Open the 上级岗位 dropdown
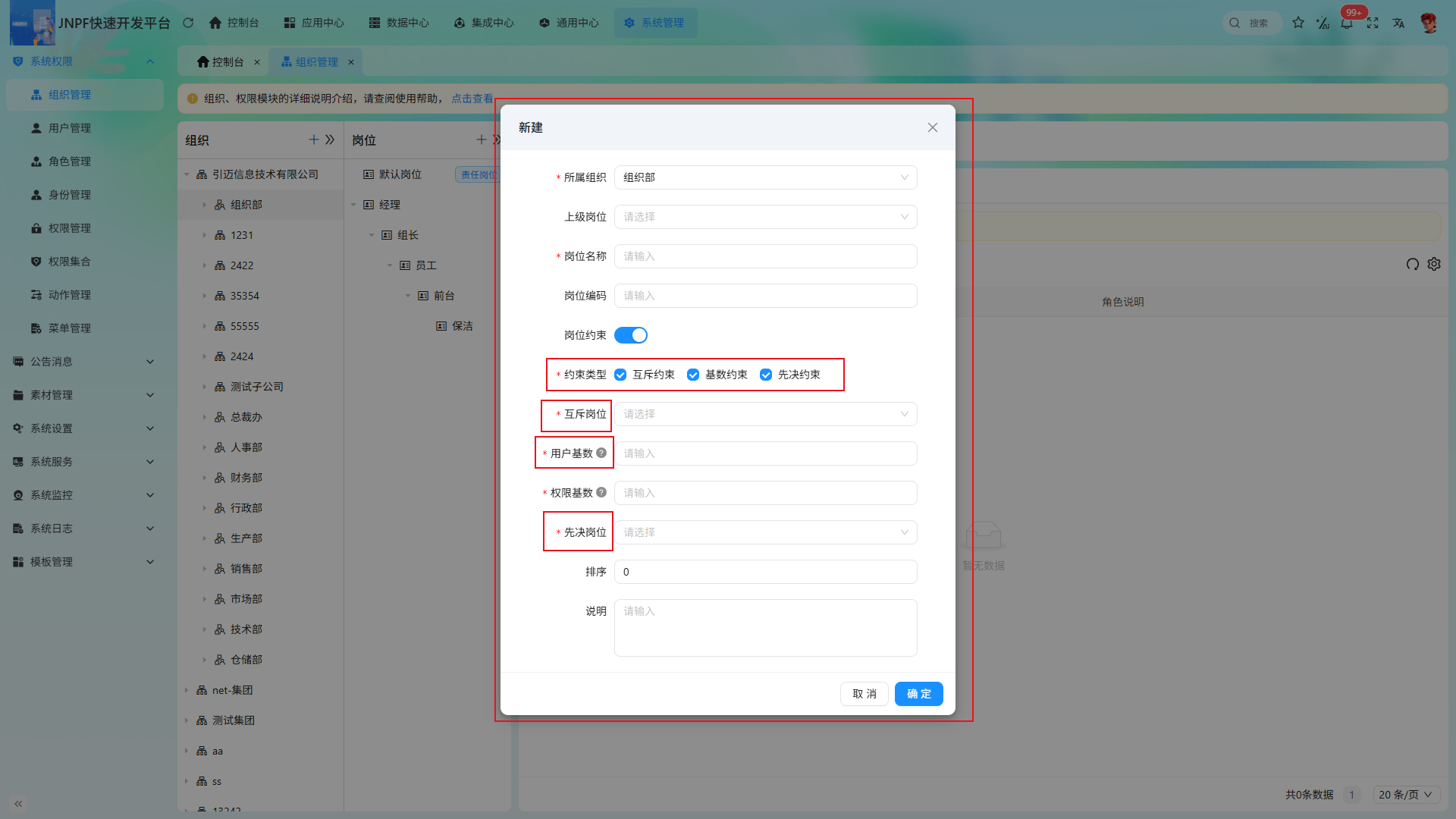The width and height of the screenshot is (1456, 819). 766,217
